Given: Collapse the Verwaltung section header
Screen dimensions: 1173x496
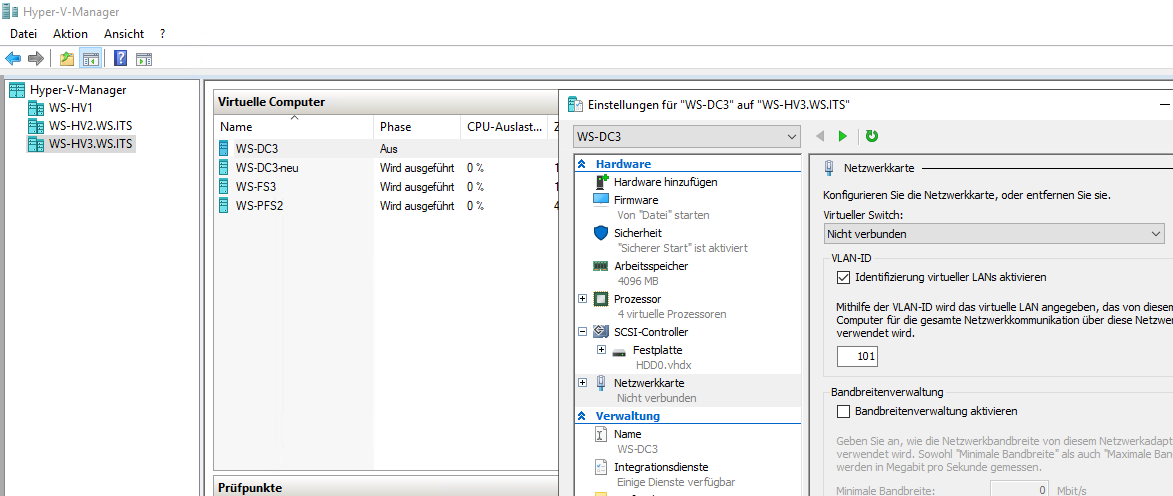Looking at the screenshot, I should pos(582,416).
